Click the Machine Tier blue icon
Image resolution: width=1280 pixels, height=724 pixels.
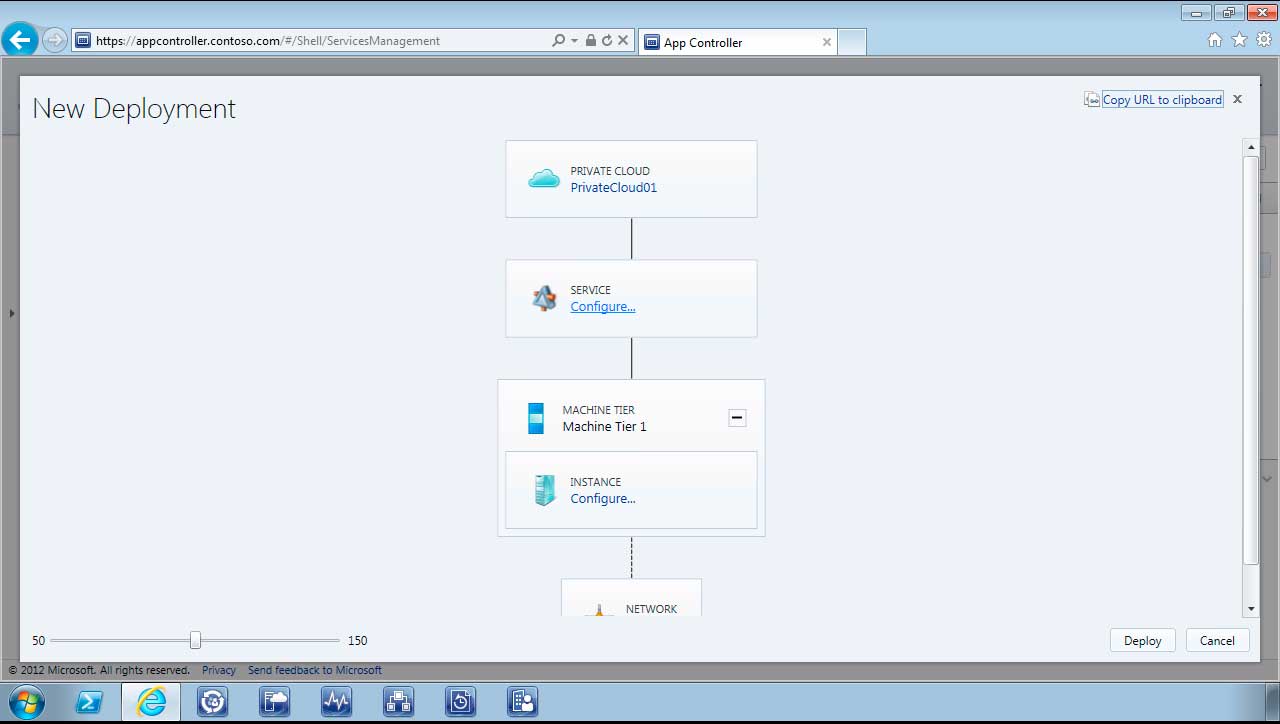[536, 418]
